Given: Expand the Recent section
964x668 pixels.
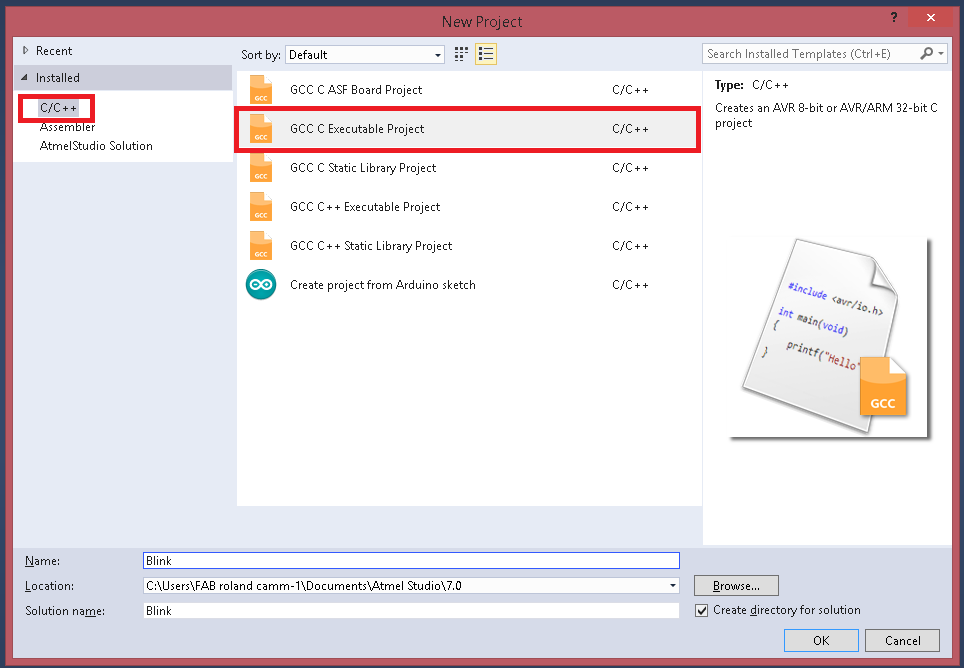Looking at the screenshot, I should [x=25, y=50].
